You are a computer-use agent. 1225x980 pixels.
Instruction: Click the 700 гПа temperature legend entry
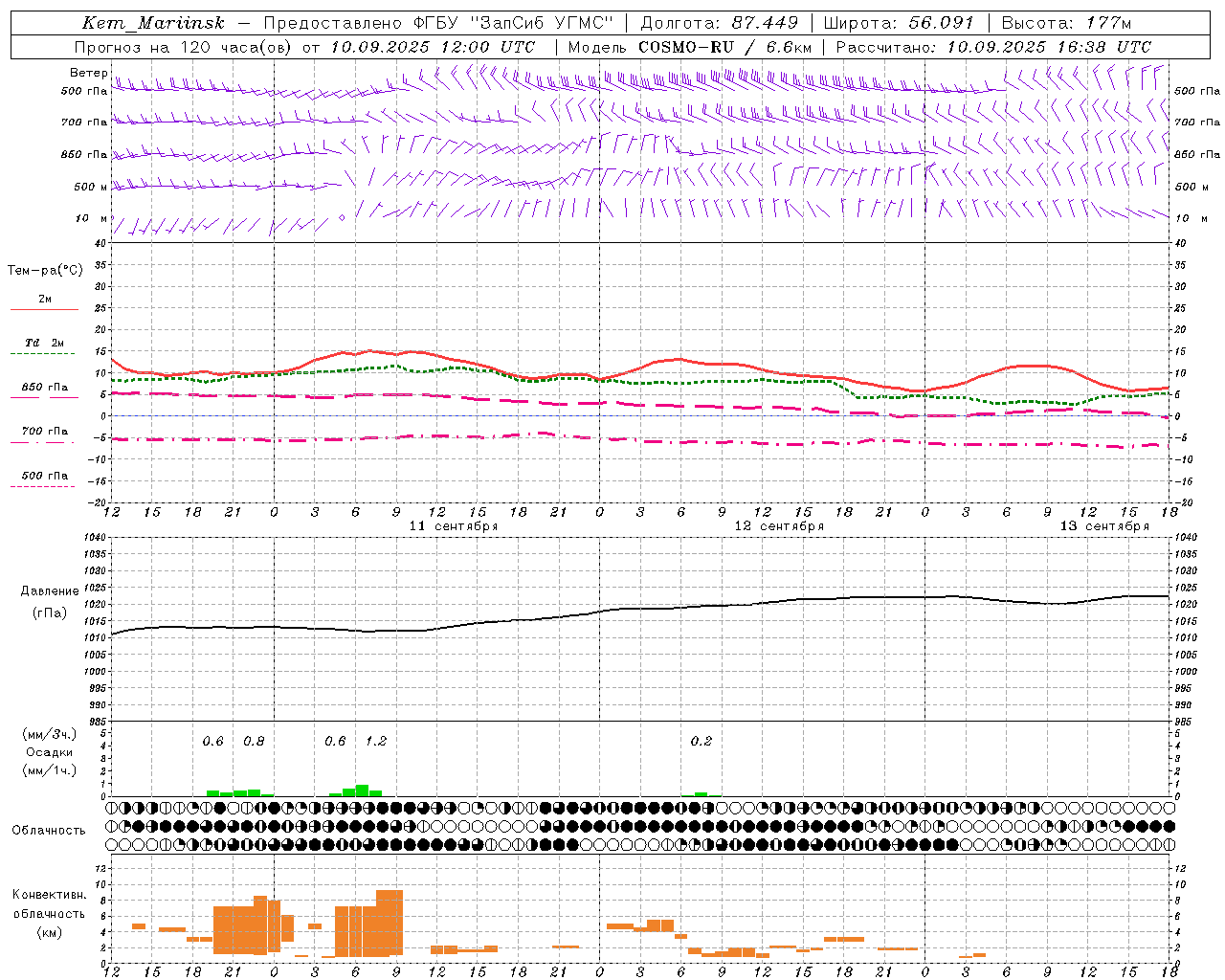pyautogui.click(x=44, y=434)
